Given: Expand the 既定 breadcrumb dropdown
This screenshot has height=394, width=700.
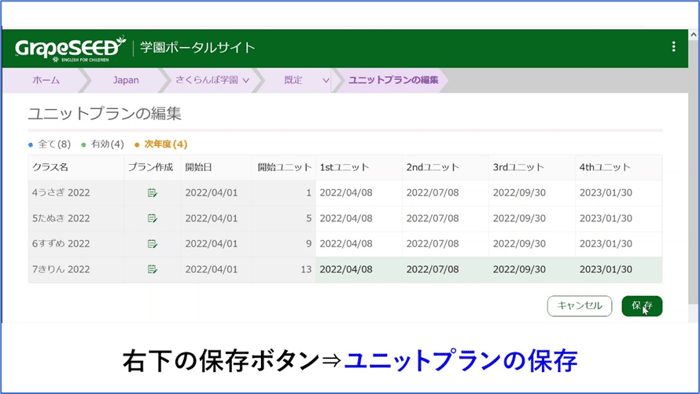Looking at the screenshot, I should pos(326,80).
